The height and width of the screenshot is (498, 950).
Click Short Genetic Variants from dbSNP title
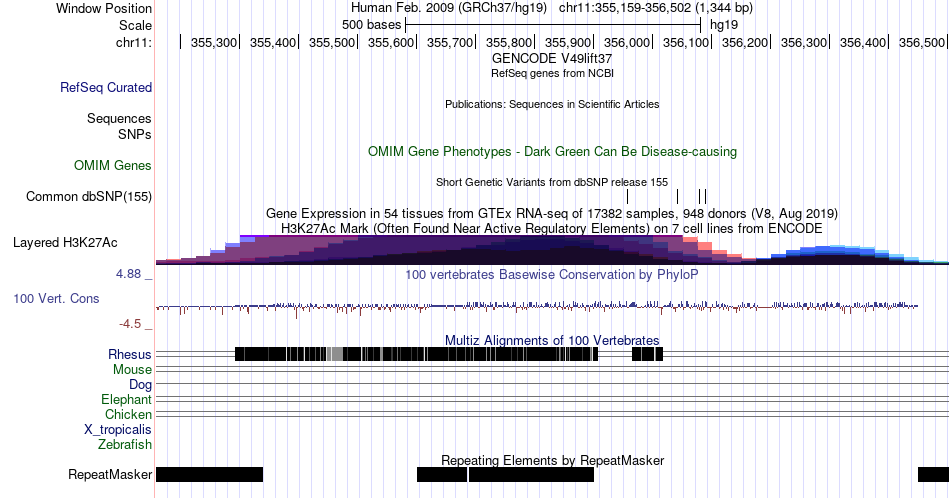point(552,182)
